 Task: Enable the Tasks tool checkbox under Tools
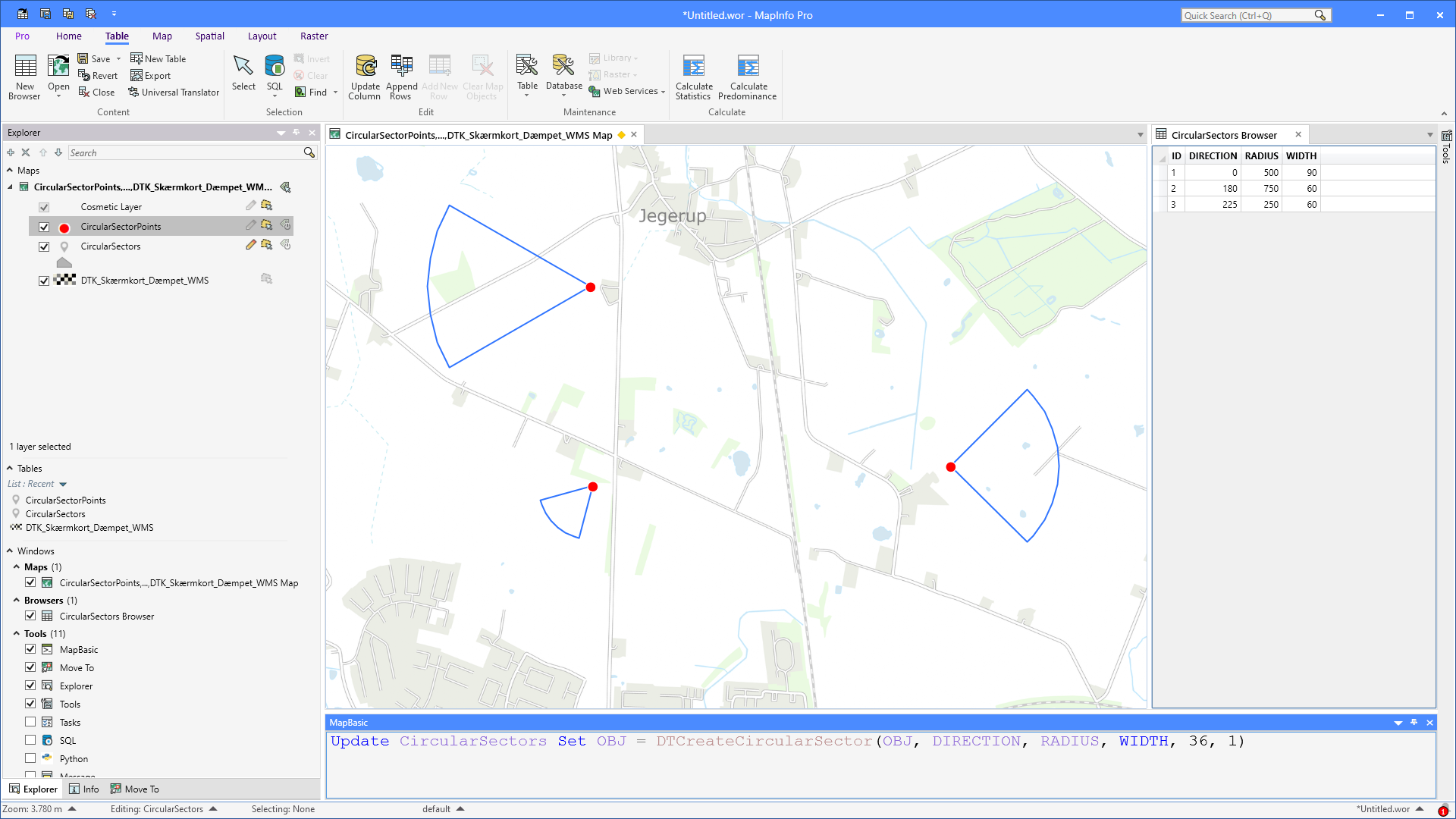click(x=30, y=721)
